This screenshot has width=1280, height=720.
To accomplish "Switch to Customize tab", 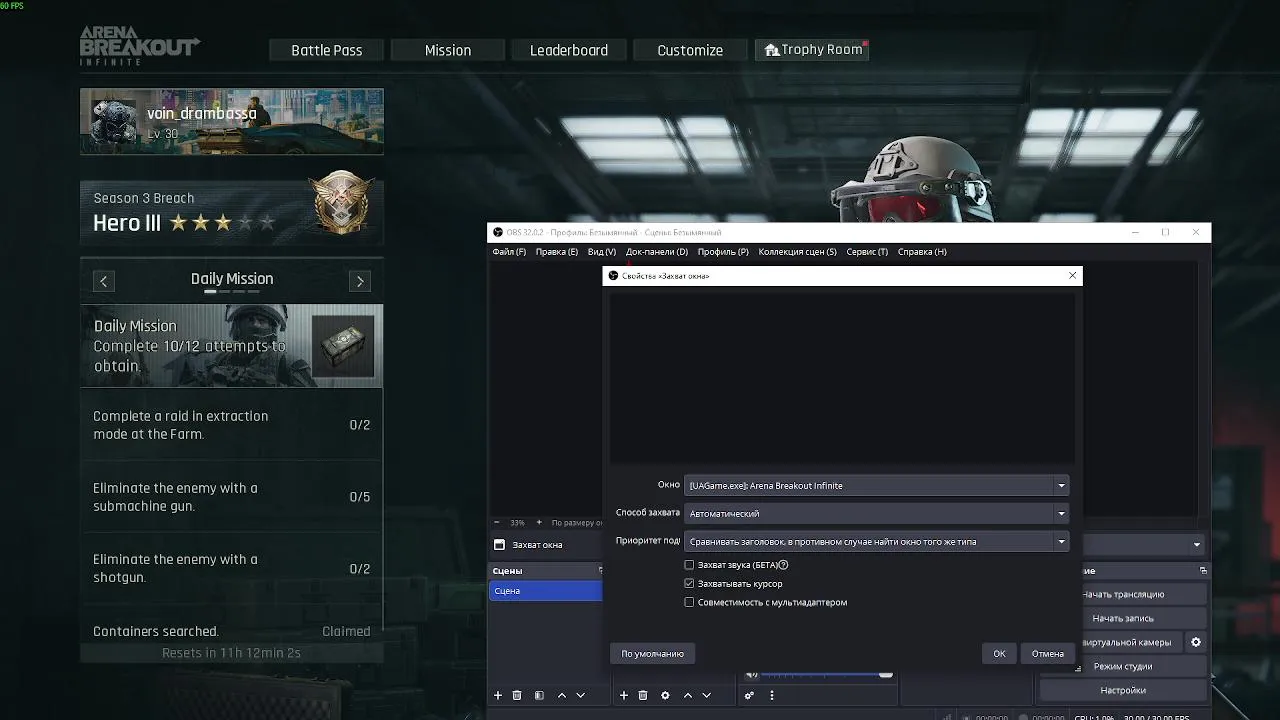I will (690, 50).
